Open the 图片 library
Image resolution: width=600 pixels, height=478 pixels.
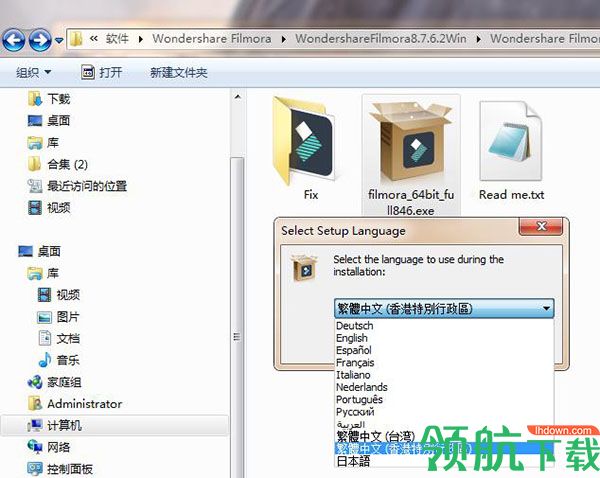point(59,317)
